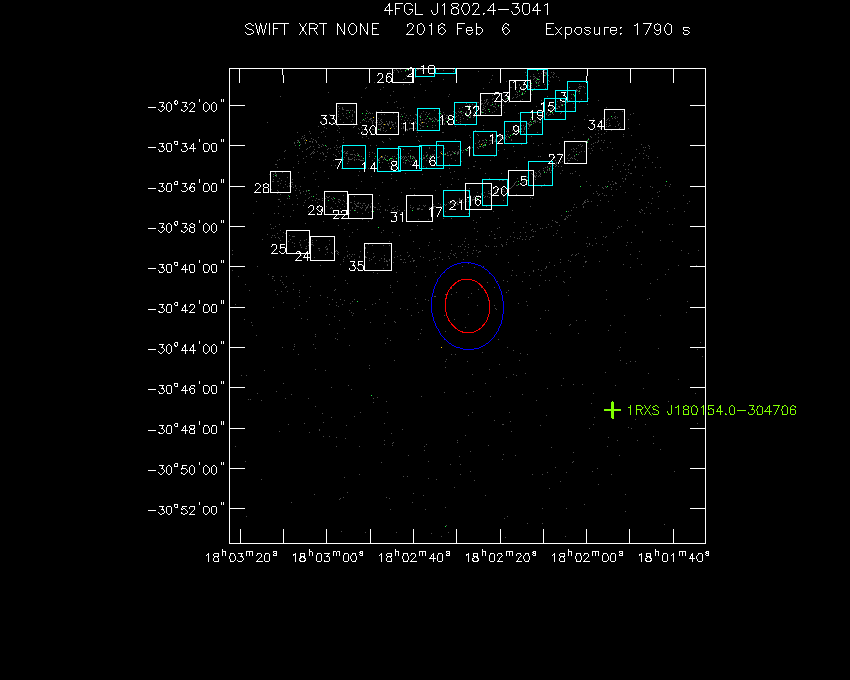Click the cyan source box labeled 17
The height and width of the screenshot is (680, 850).
click(456, 204)
